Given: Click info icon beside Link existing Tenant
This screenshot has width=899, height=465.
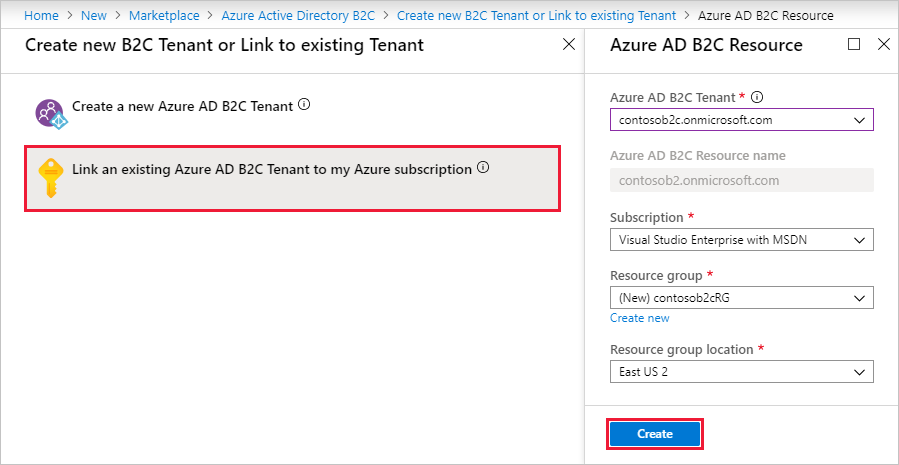Looking at the screenshot, I should 483,168.
